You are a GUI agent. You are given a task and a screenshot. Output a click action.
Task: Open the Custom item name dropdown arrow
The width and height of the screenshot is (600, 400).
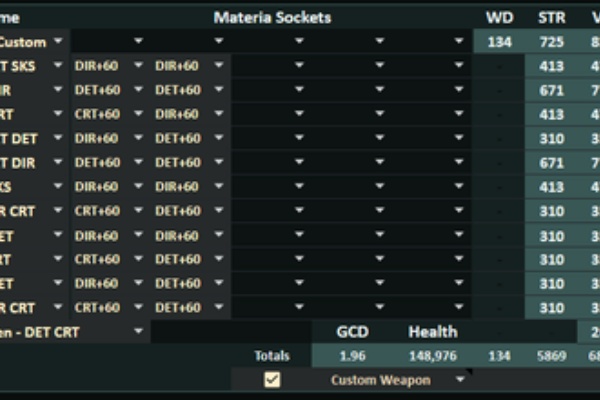[x=58, y=41]
